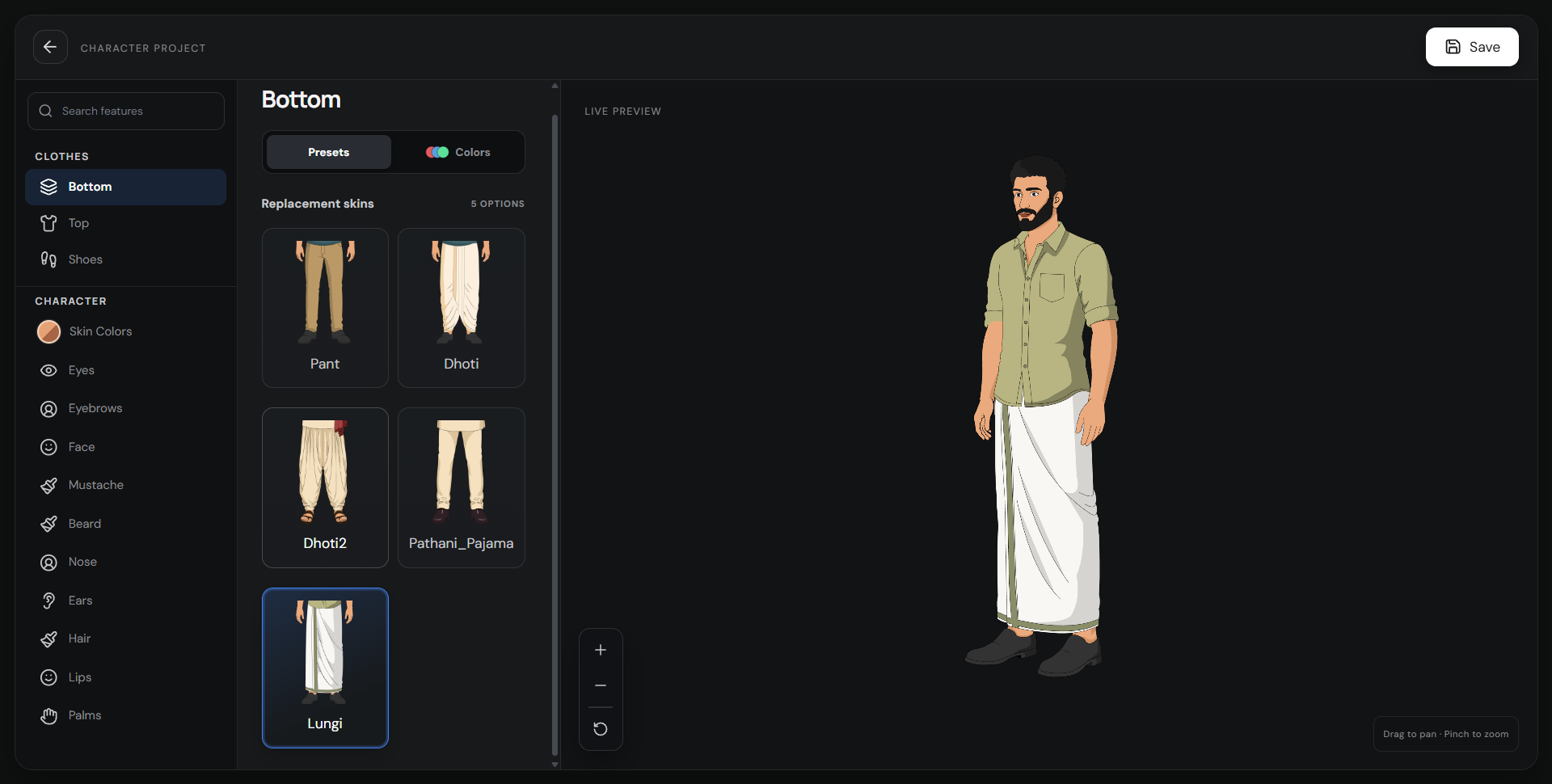Zoom in the live preview

601,650
